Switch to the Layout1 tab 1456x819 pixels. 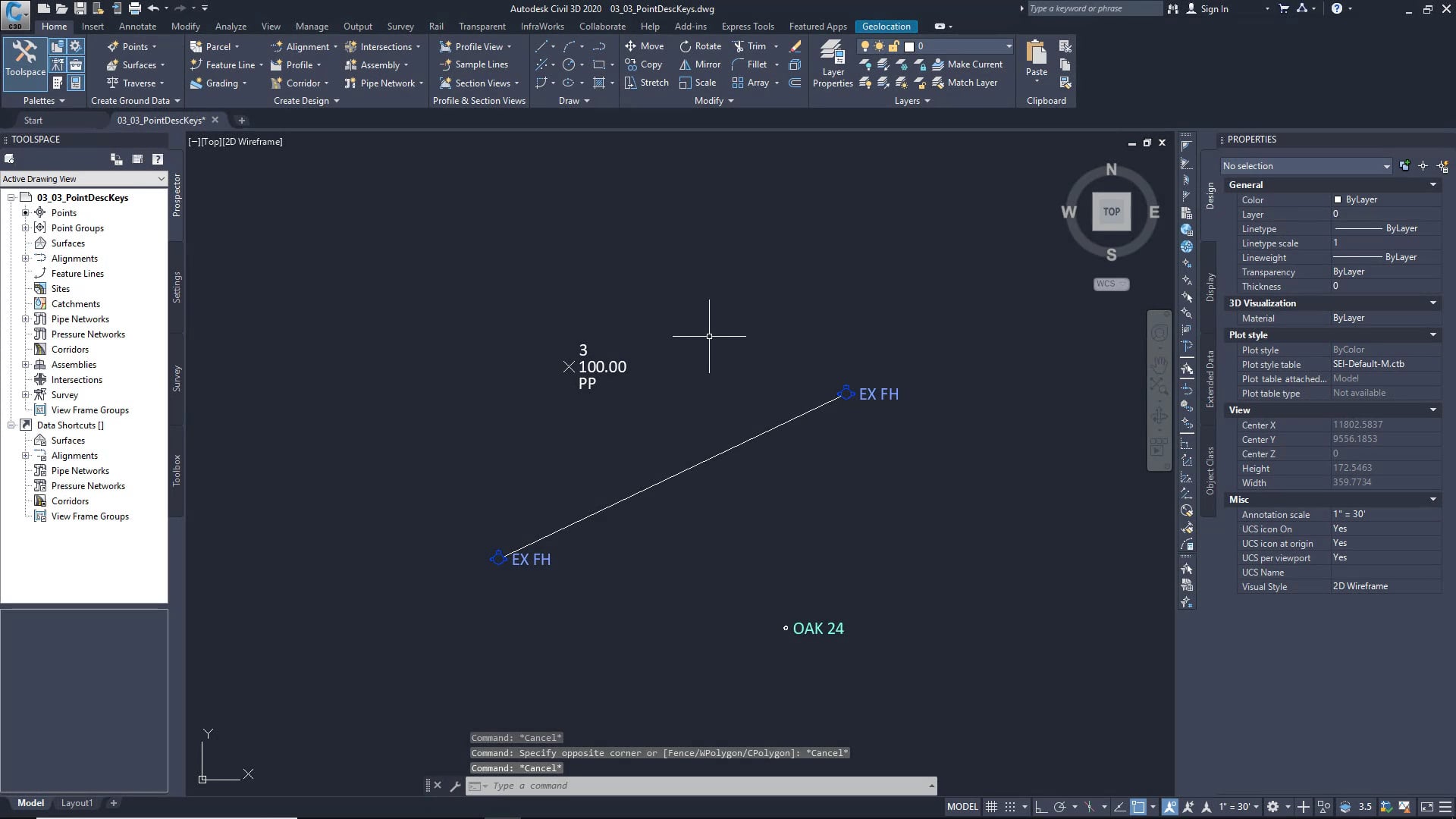(x=77, y=803)
